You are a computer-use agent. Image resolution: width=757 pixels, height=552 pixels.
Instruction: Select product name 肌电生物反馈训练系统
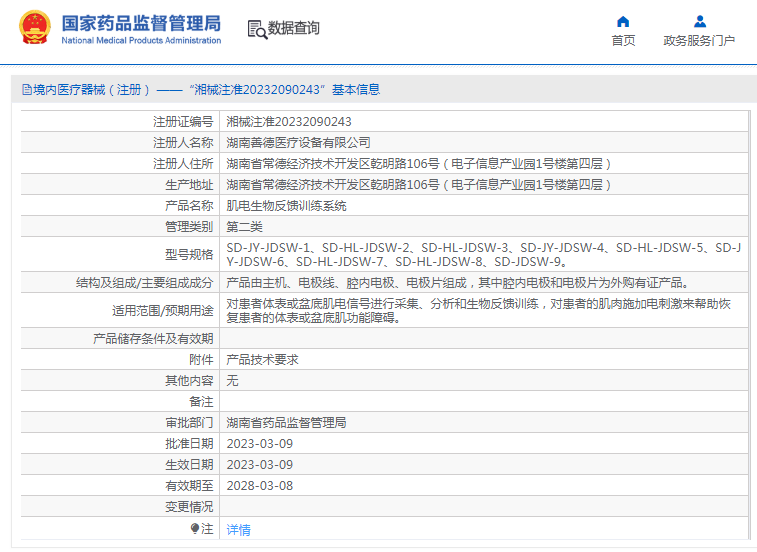click(286, 206)
